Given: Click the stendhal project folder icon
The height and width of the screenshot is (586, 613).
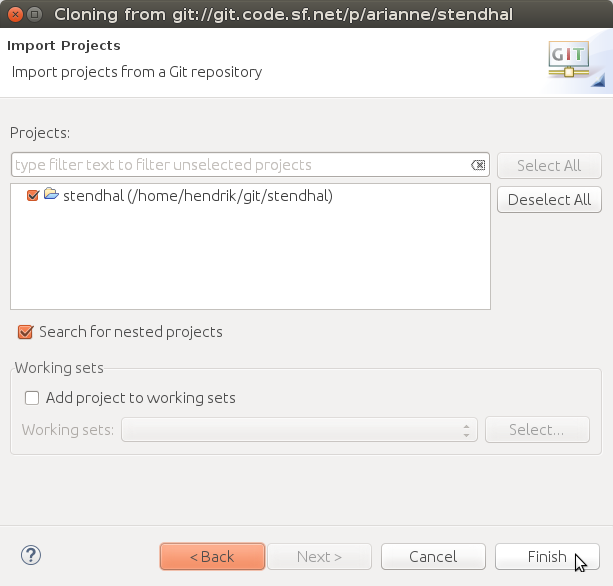Looking at the screenshot, I should point(51,195).
